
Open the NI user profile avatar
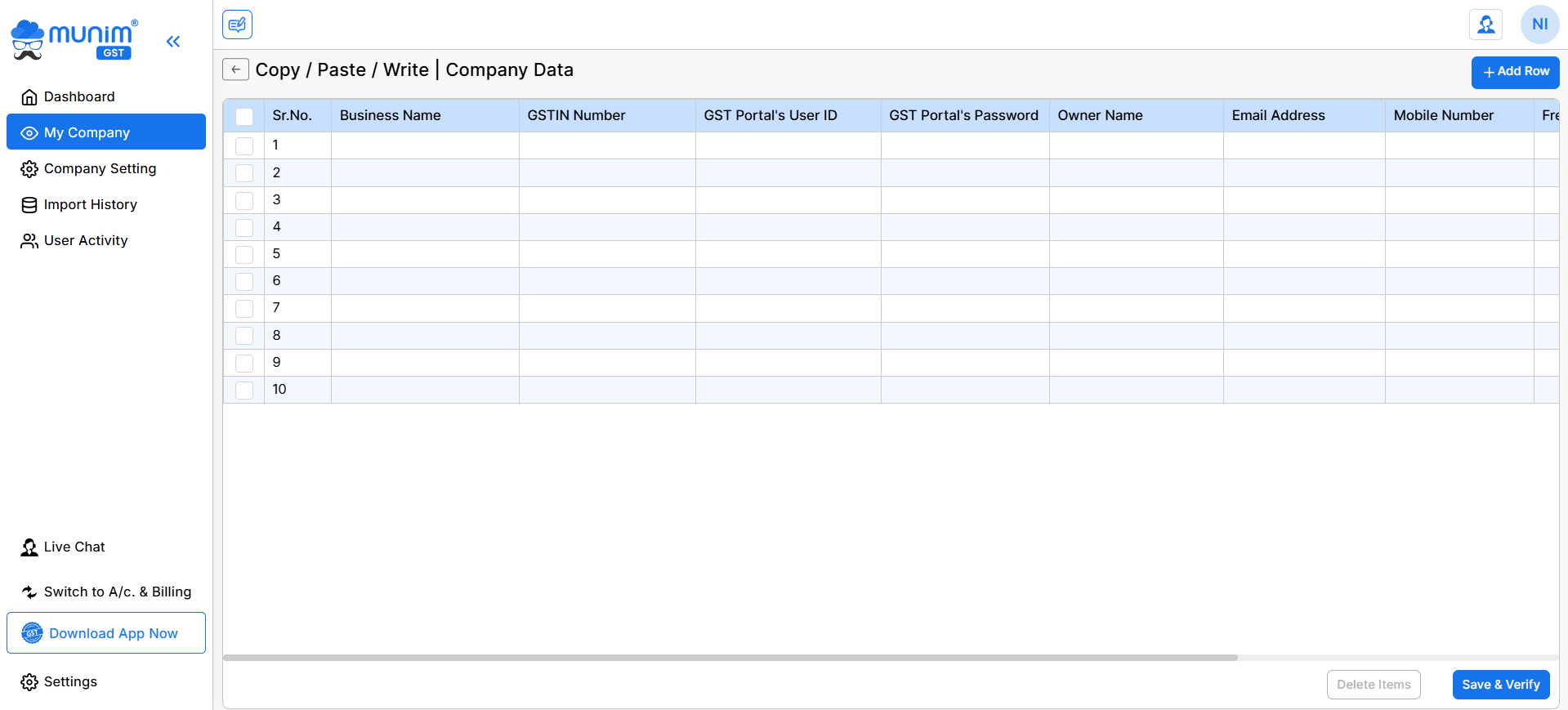[x=1539, y=25]
